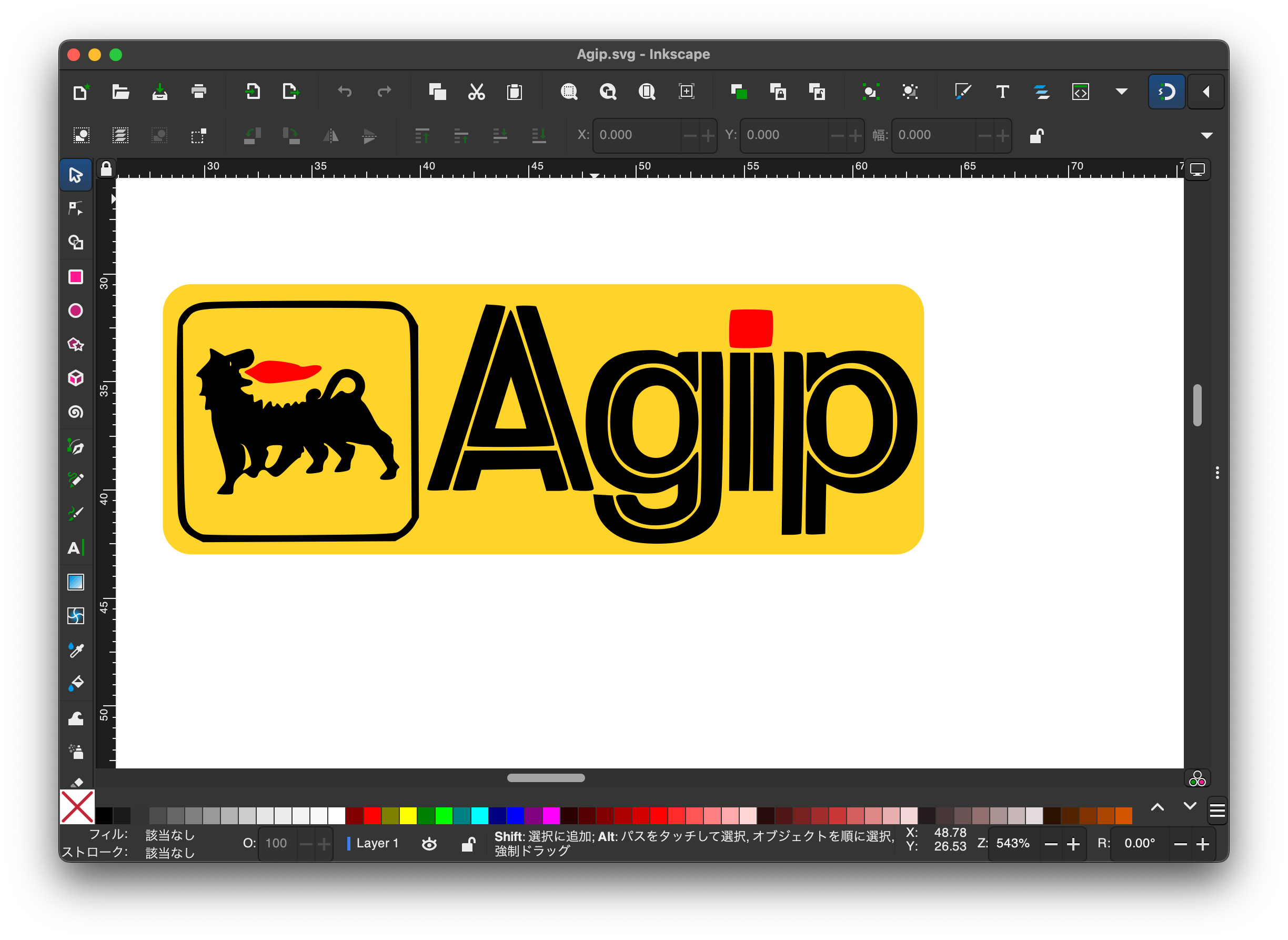Select the Ellipse tool
This screenshot has height=940, width=1288.
tap(76, 311)
